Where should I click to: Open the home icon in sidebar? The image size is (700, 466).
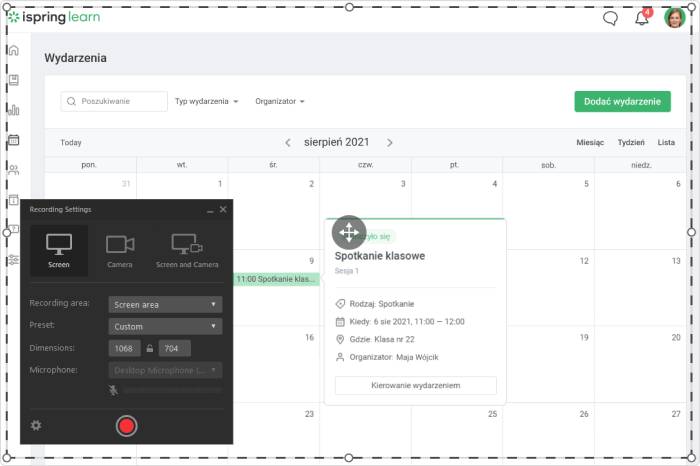coord(14,50)
